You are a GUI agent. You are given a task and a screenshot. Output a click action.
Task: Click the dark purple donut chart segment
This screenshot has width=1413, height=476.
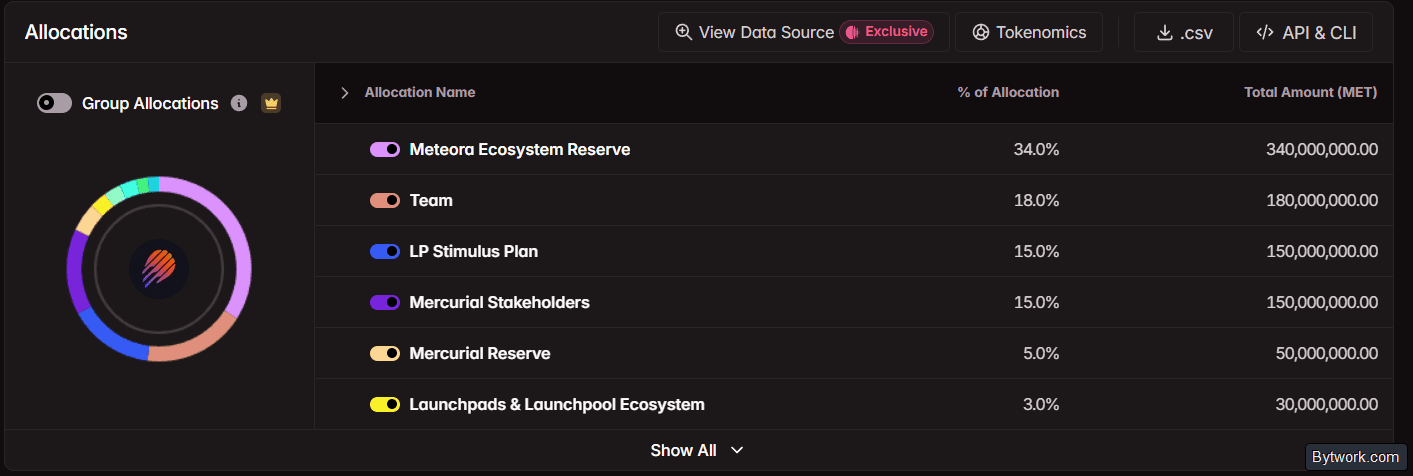76,270
